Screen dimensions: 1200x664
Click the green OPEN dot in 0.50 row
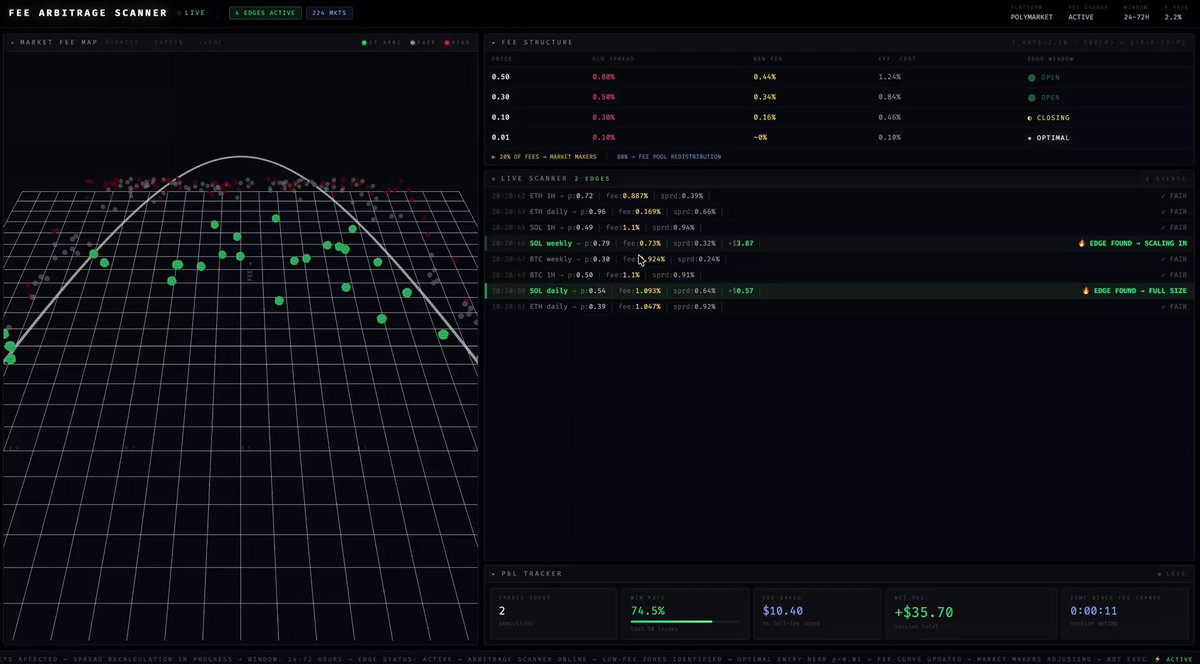tap(1032, 77)
